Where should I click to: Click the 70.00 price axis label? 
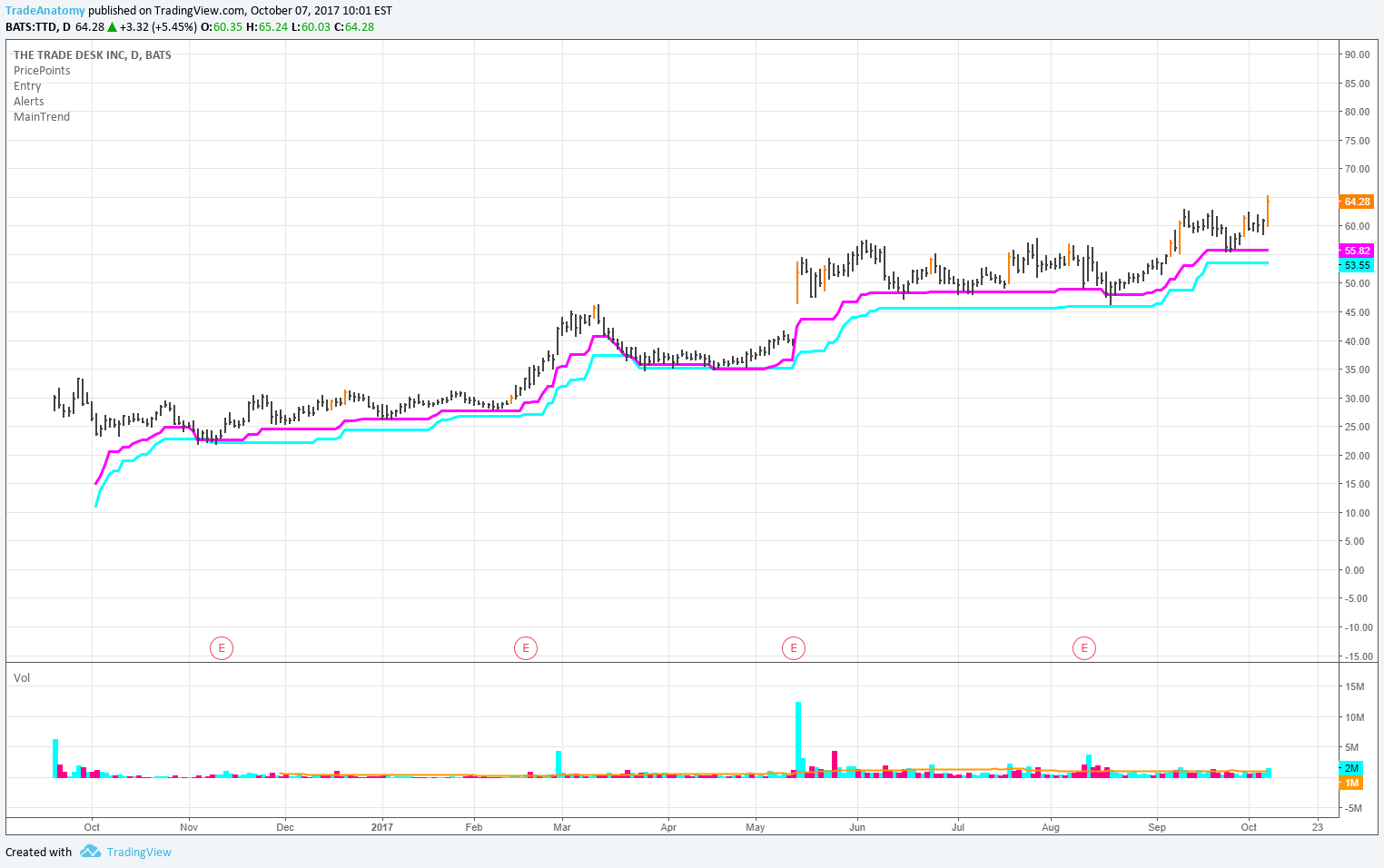[x=1358, y=169]
